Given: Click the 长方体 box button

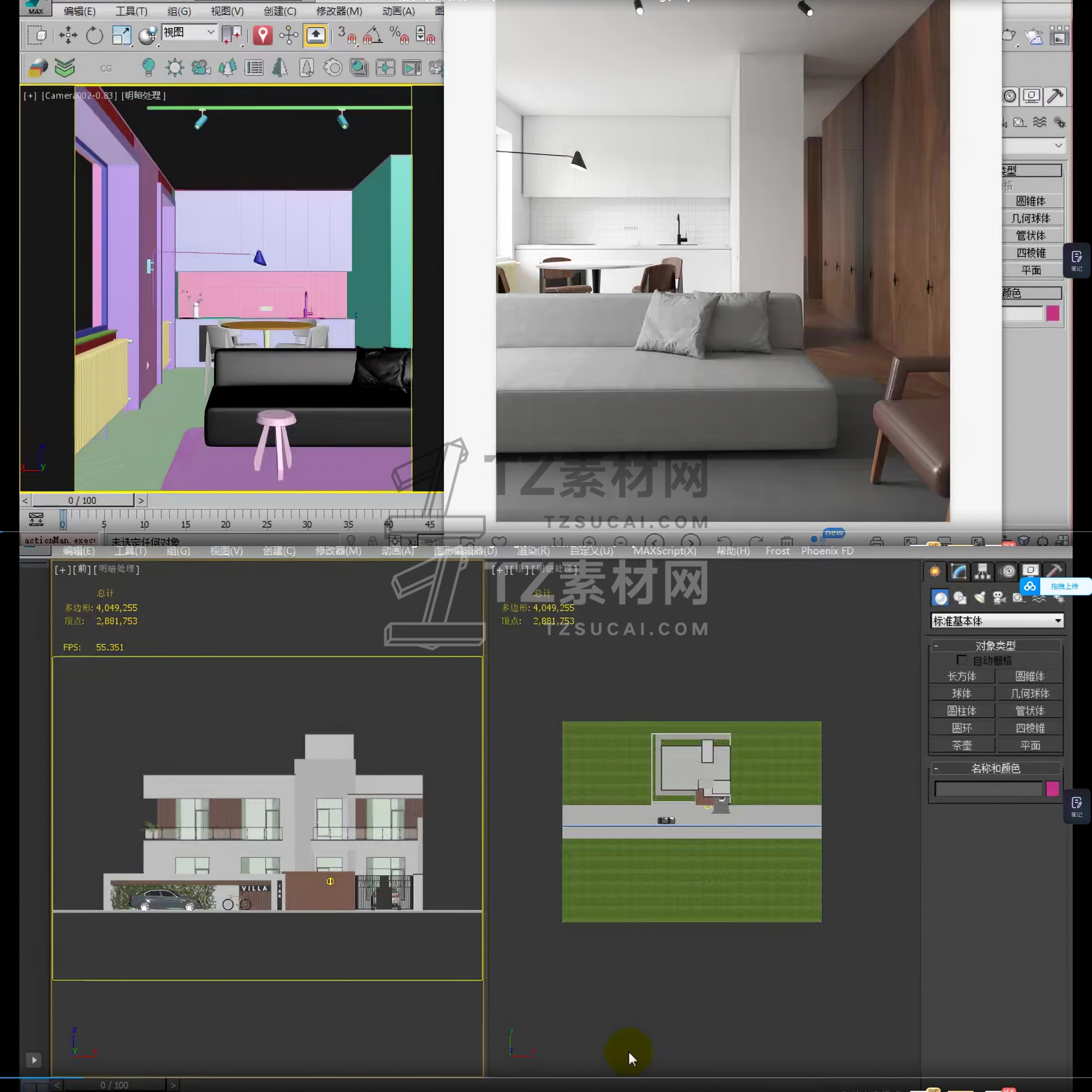Looking at the screenshot, I should click(x=961, y=676).
